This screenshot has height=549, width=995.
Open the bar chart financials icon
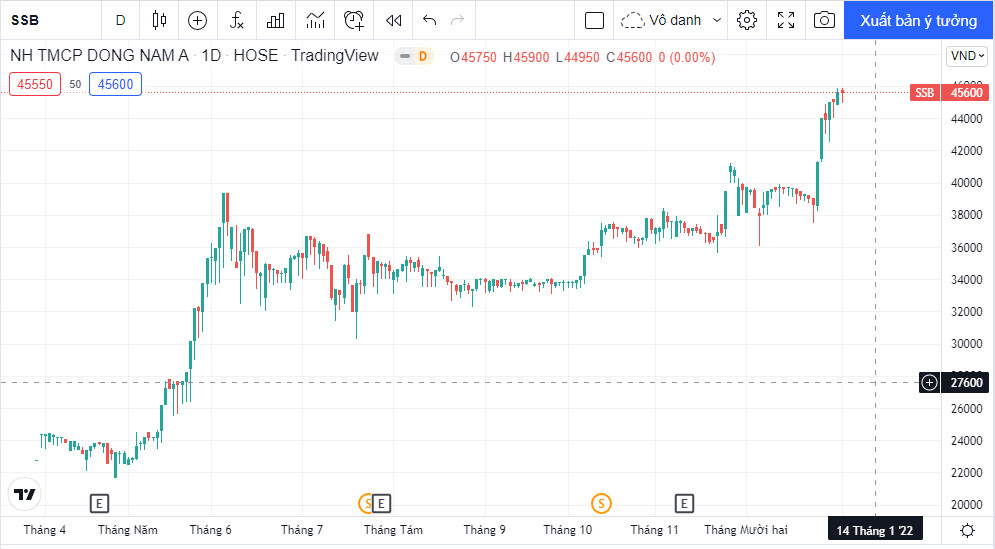point(276,20)
